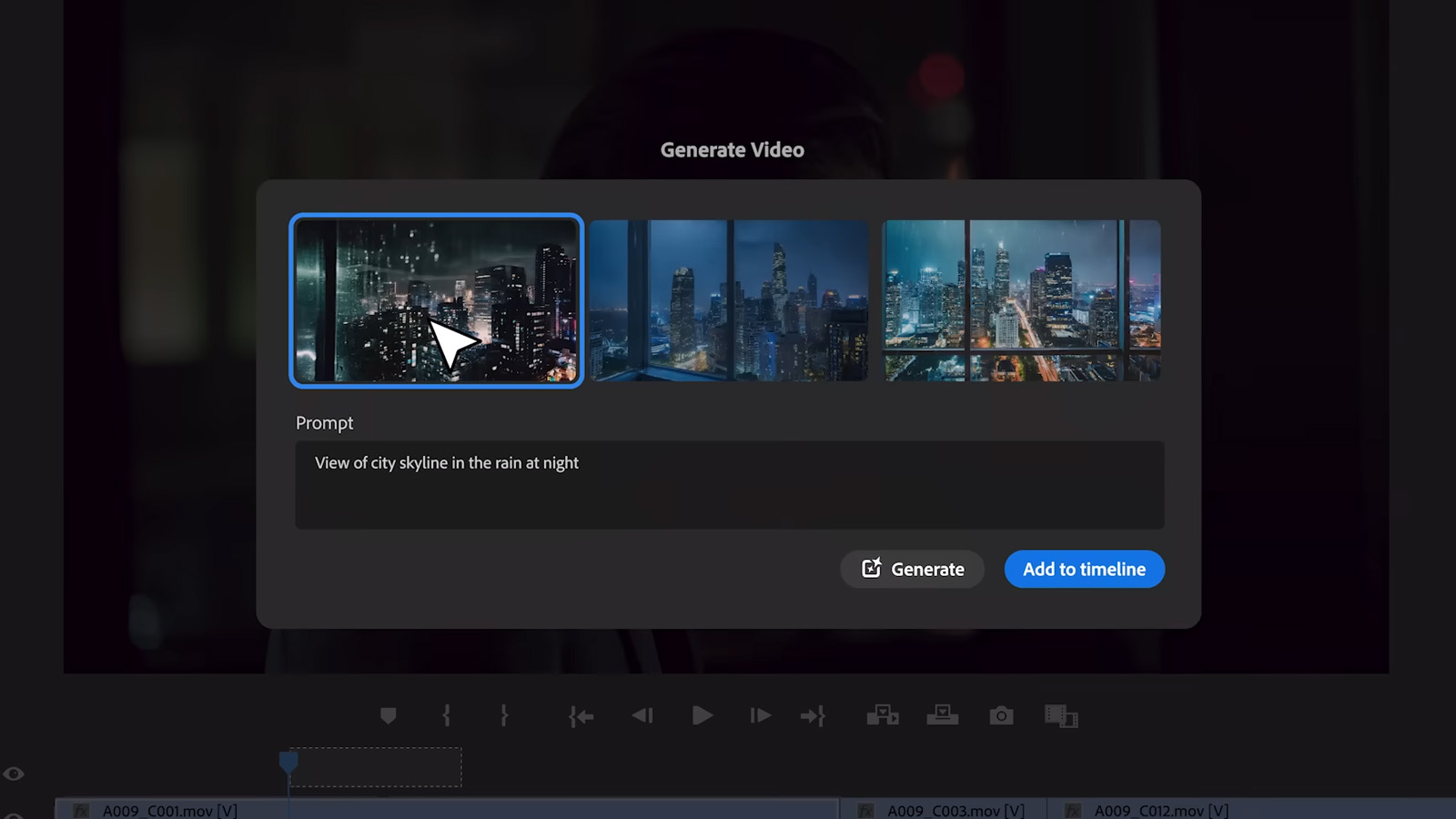Viewport: 1456px width, 819px height.
Task: Click the Mark In brace icon
Action: pyautogui.click(x=447, y=716)
